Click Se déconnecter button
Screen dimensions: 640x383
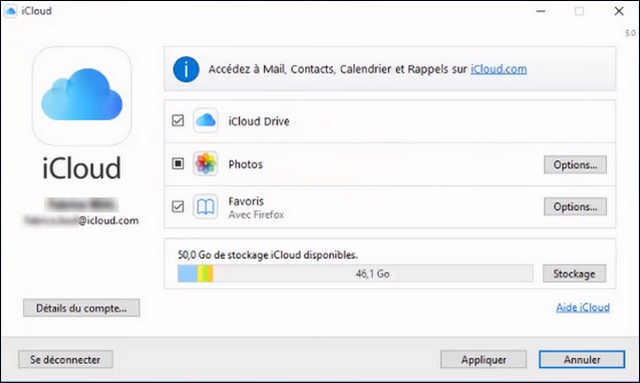(x=65, y=360)
